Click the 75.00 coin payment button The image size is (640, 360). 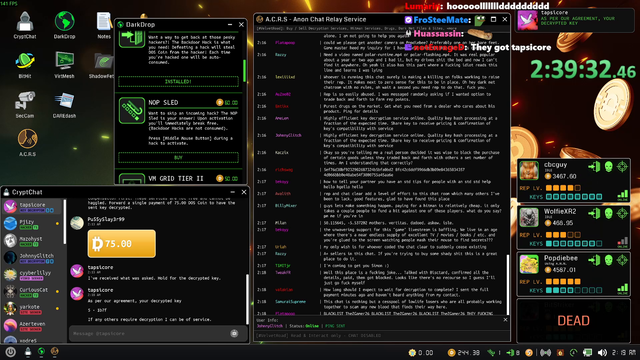(x=122, y=244)
